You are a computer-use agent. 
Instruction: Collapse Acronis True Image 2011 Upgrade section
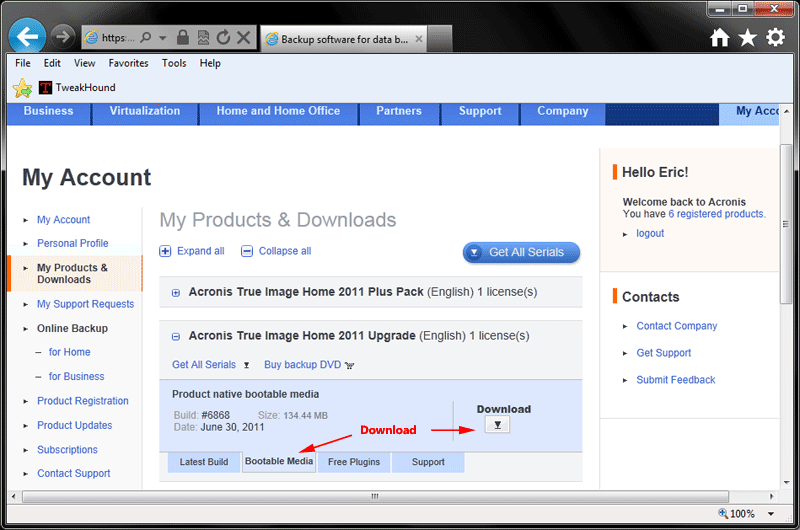(176, 337)
